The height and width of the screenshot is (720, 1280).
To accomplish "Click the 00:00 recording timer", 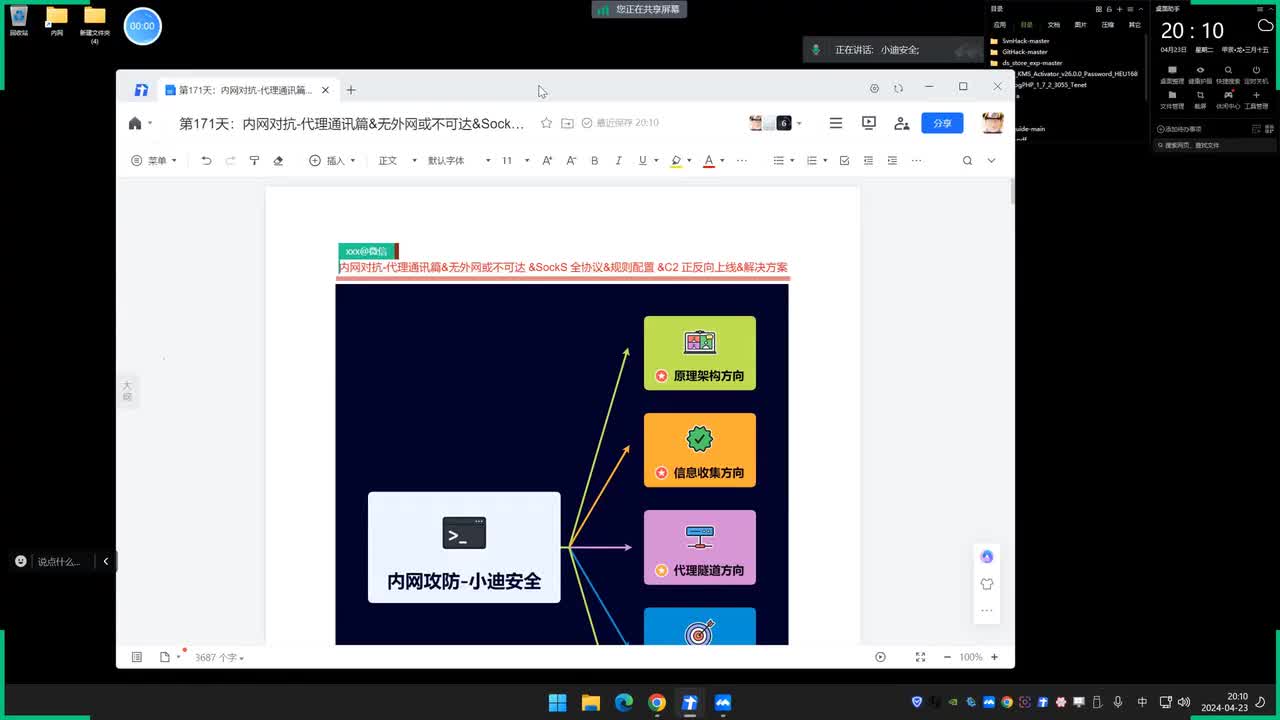I will point(142,26).
